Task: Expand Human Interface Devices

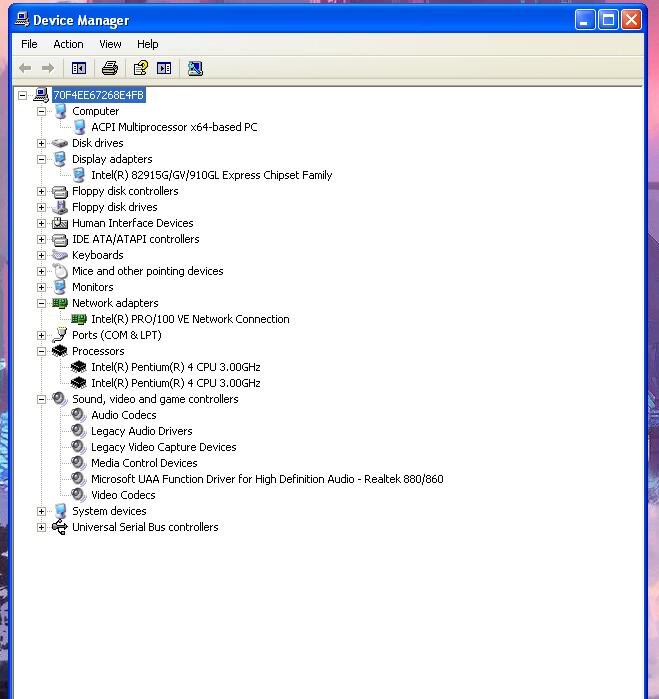Action: 41,223
